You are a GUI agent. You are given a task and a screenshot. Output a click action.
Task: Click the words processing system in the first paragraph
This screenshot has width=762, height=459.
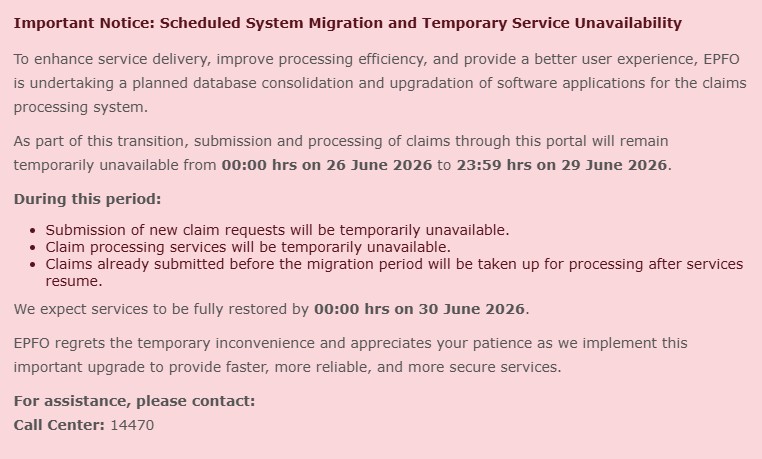click(x=79, y=107)
